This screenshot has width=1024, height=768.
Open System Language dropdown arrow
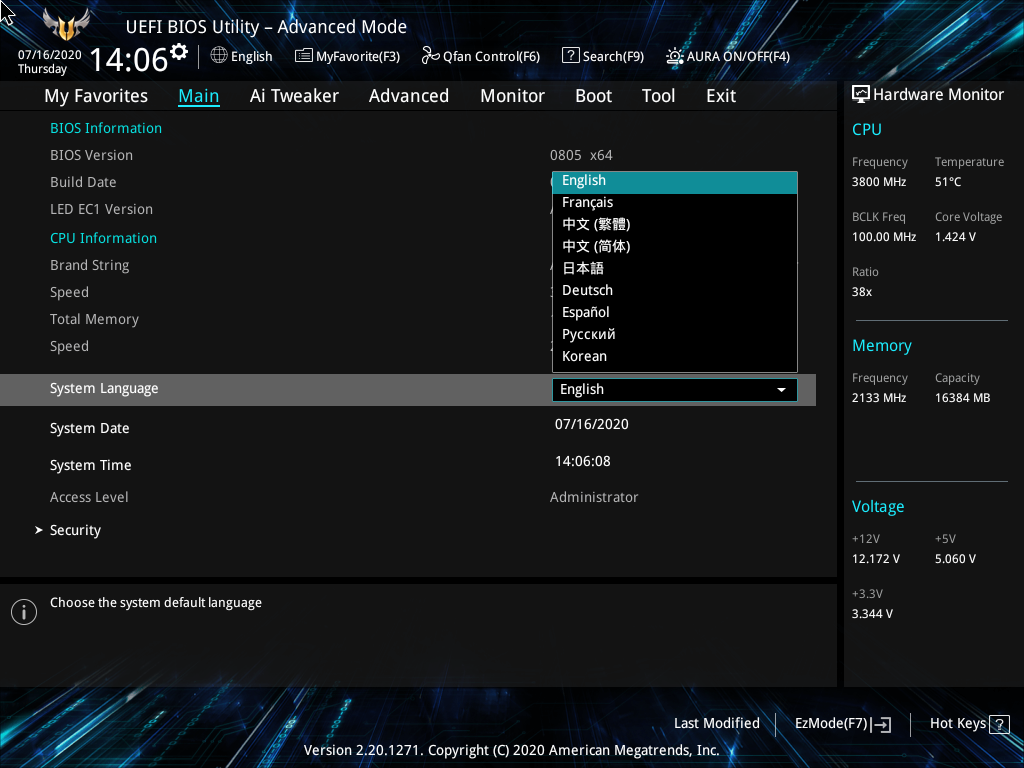781,390
